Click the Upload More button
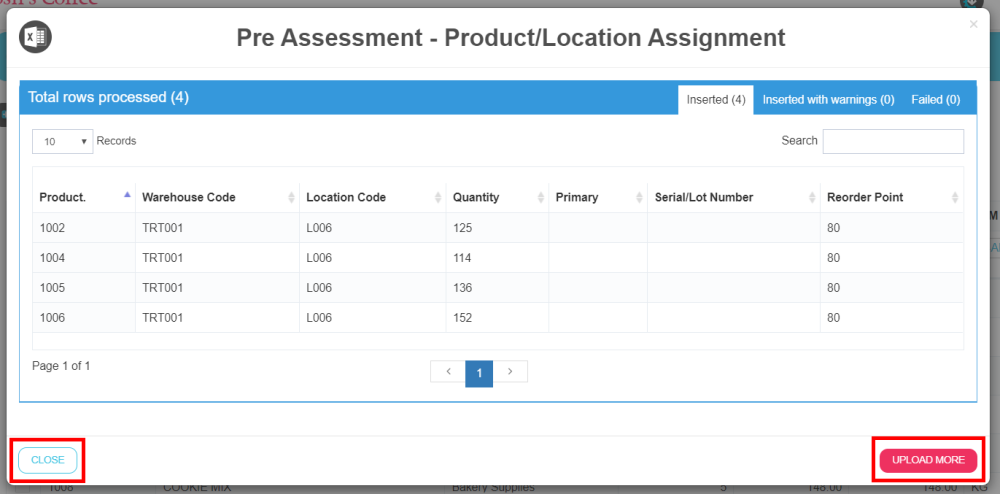Screen dimensions: 1000x494 pos(928,460)
